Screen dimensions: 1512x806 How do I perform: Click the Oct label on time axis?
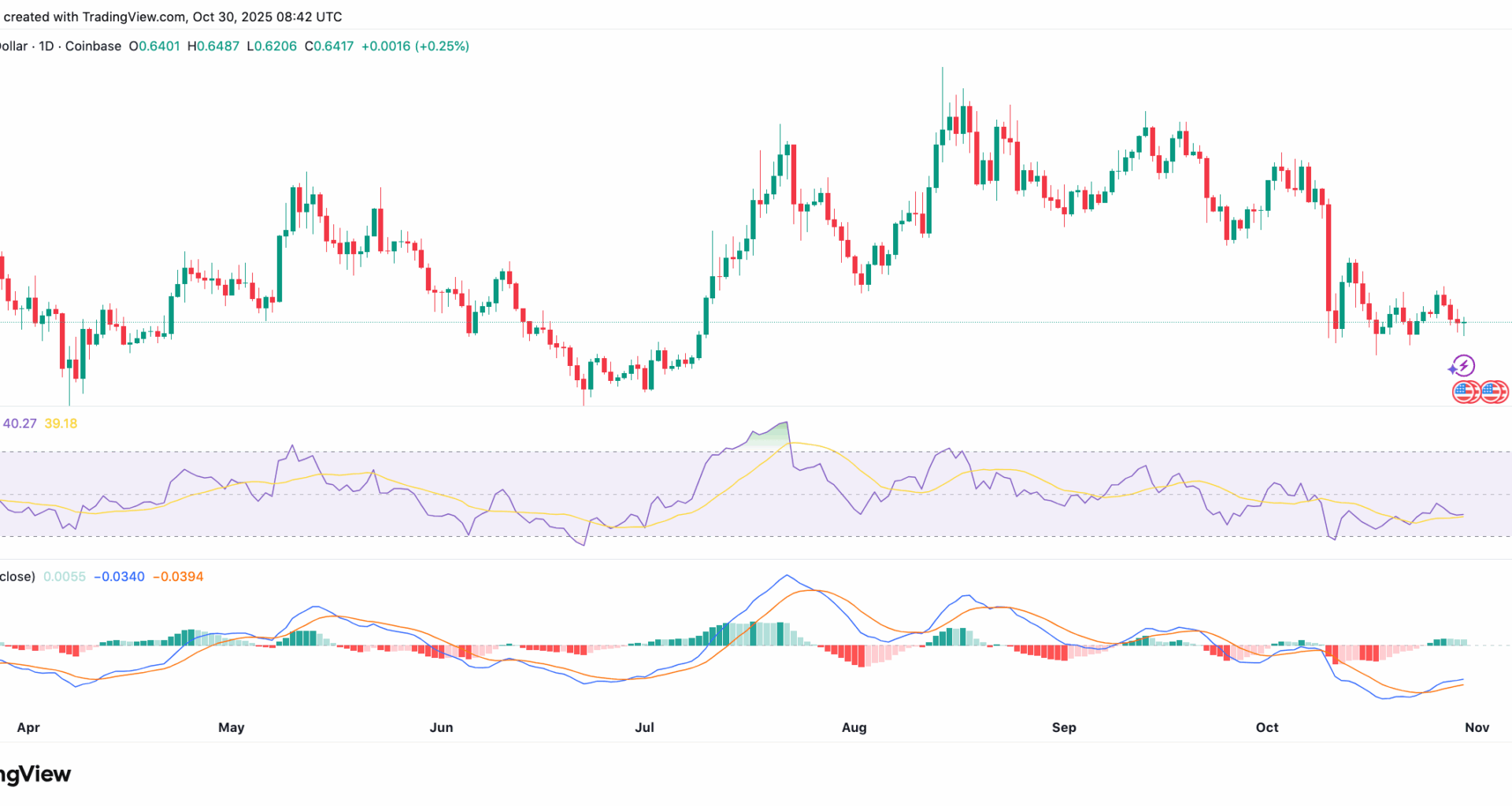tap(1266, 727)
